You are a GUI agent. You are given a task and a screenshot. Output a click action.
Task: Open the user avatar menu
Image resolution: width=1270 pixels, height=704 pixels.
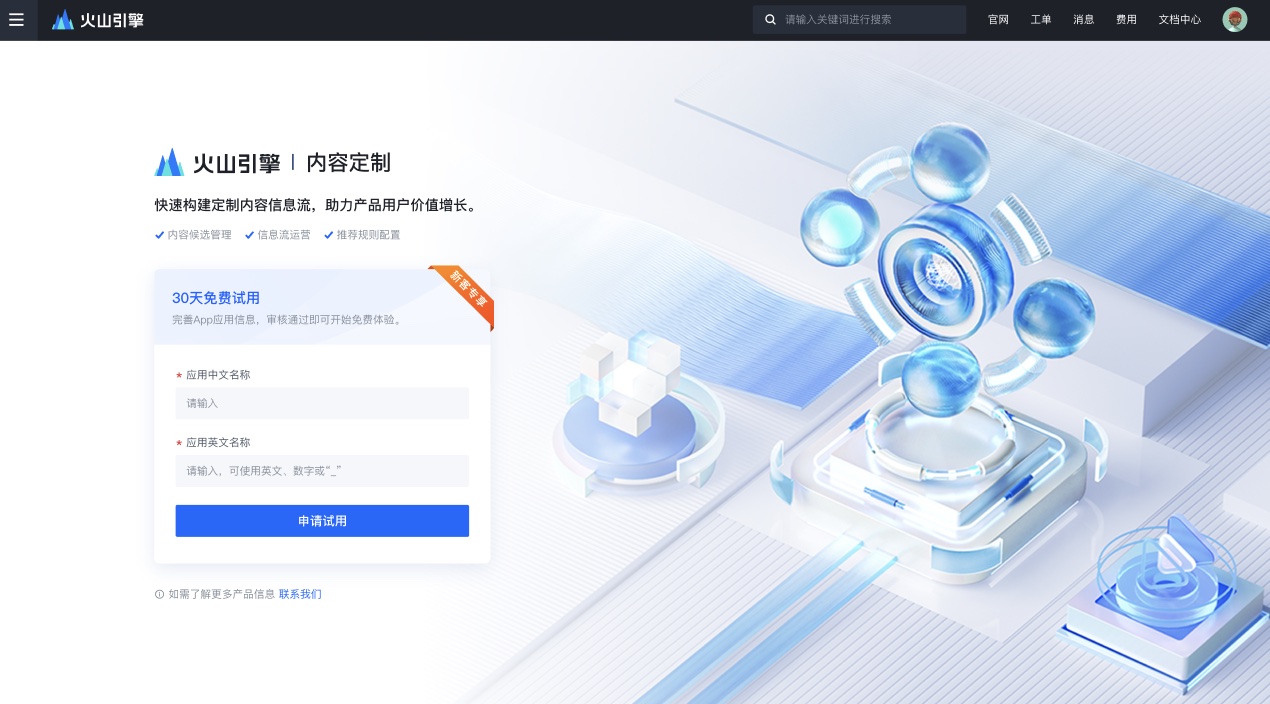pyautogui.click(x=1235, y=20)
